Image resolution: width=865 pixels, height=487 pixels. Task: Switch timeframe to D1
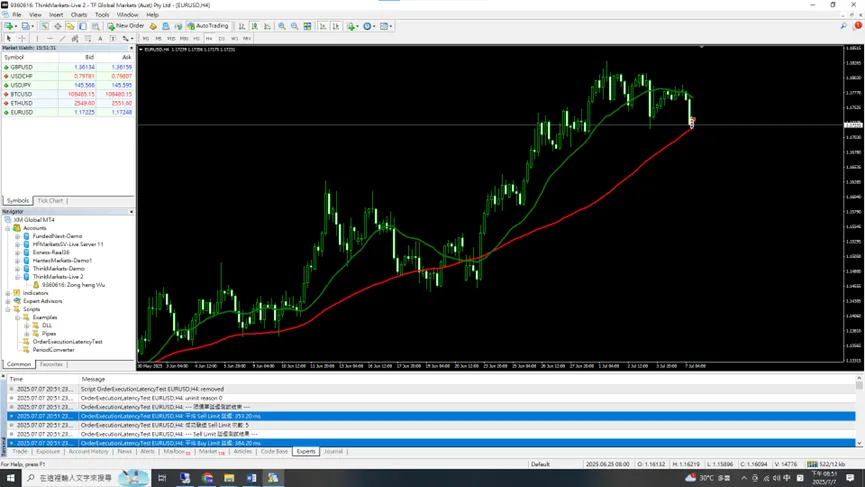pos(222,39)
